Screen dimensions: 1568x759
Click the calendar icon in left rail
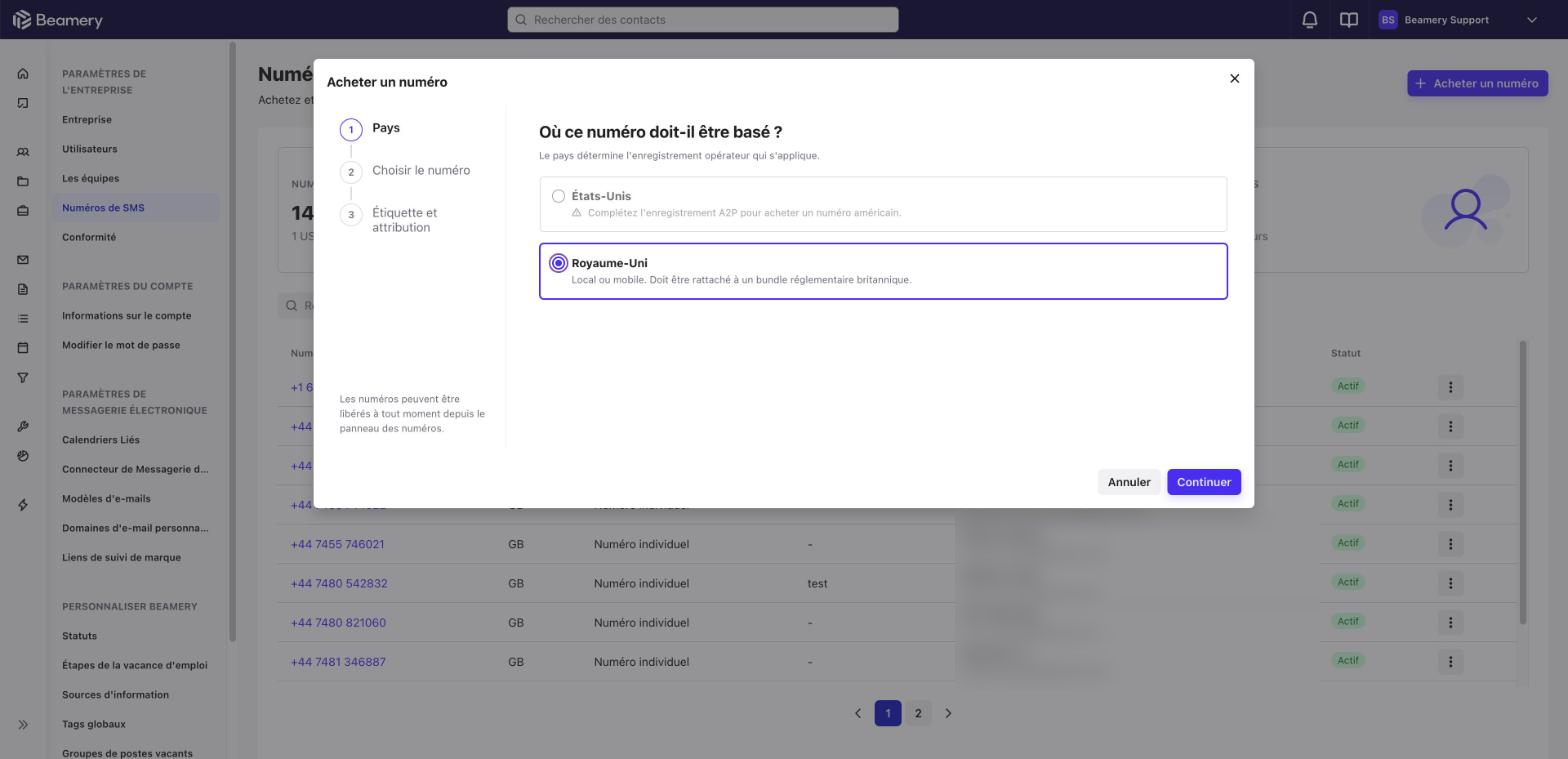(23, 348)
